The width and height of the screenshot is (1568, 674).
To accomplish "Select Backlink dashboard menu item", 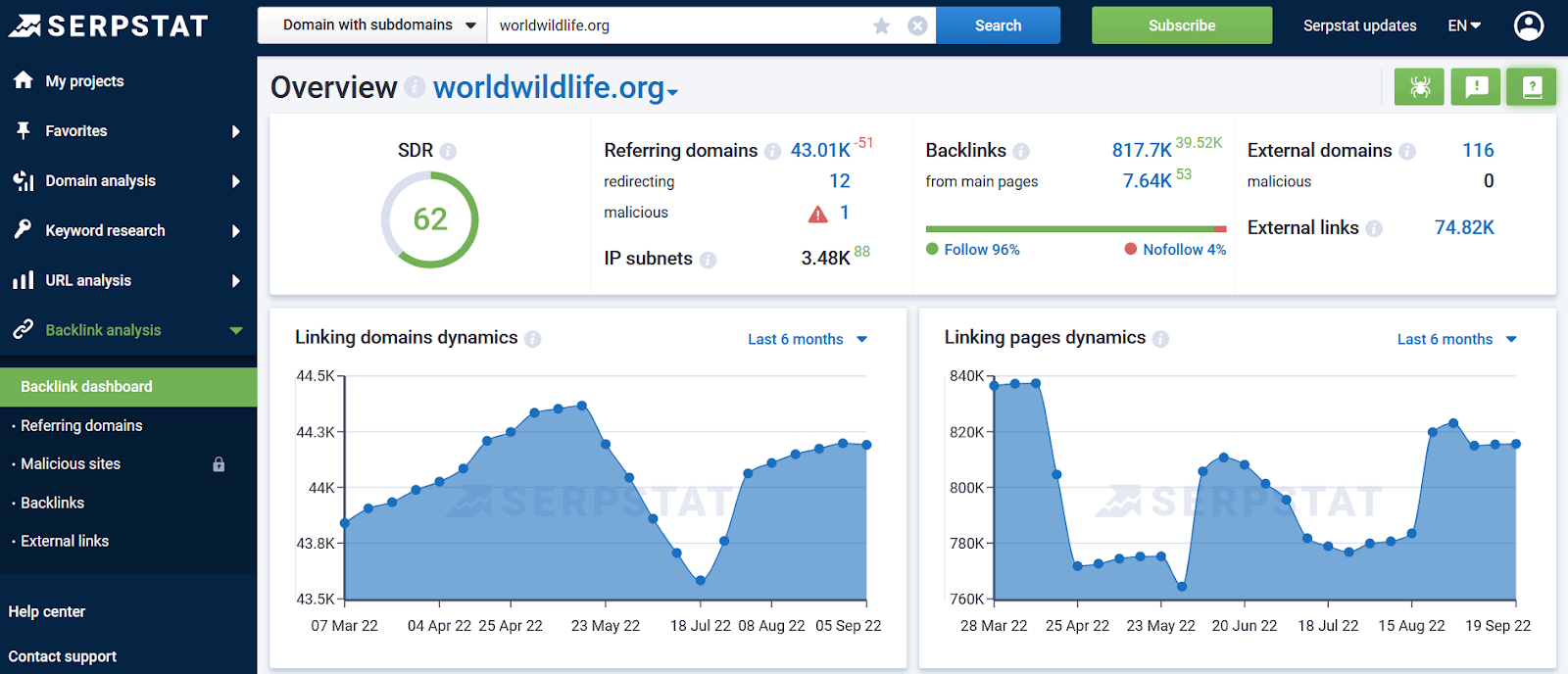I will click(x=128, y=387).
